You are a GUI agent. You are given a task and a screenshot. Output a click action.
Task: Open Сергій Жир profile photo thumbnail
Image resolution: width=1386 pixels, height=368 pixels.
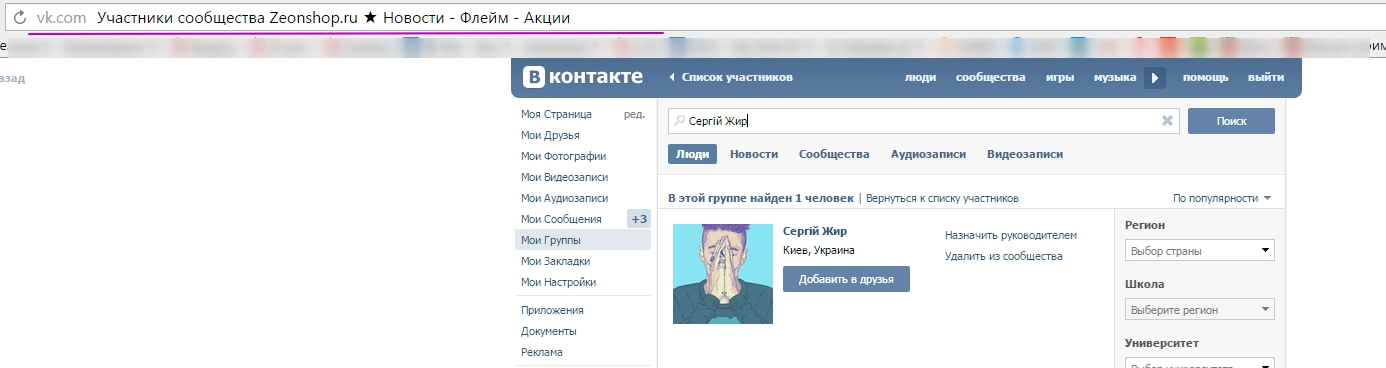723,274
